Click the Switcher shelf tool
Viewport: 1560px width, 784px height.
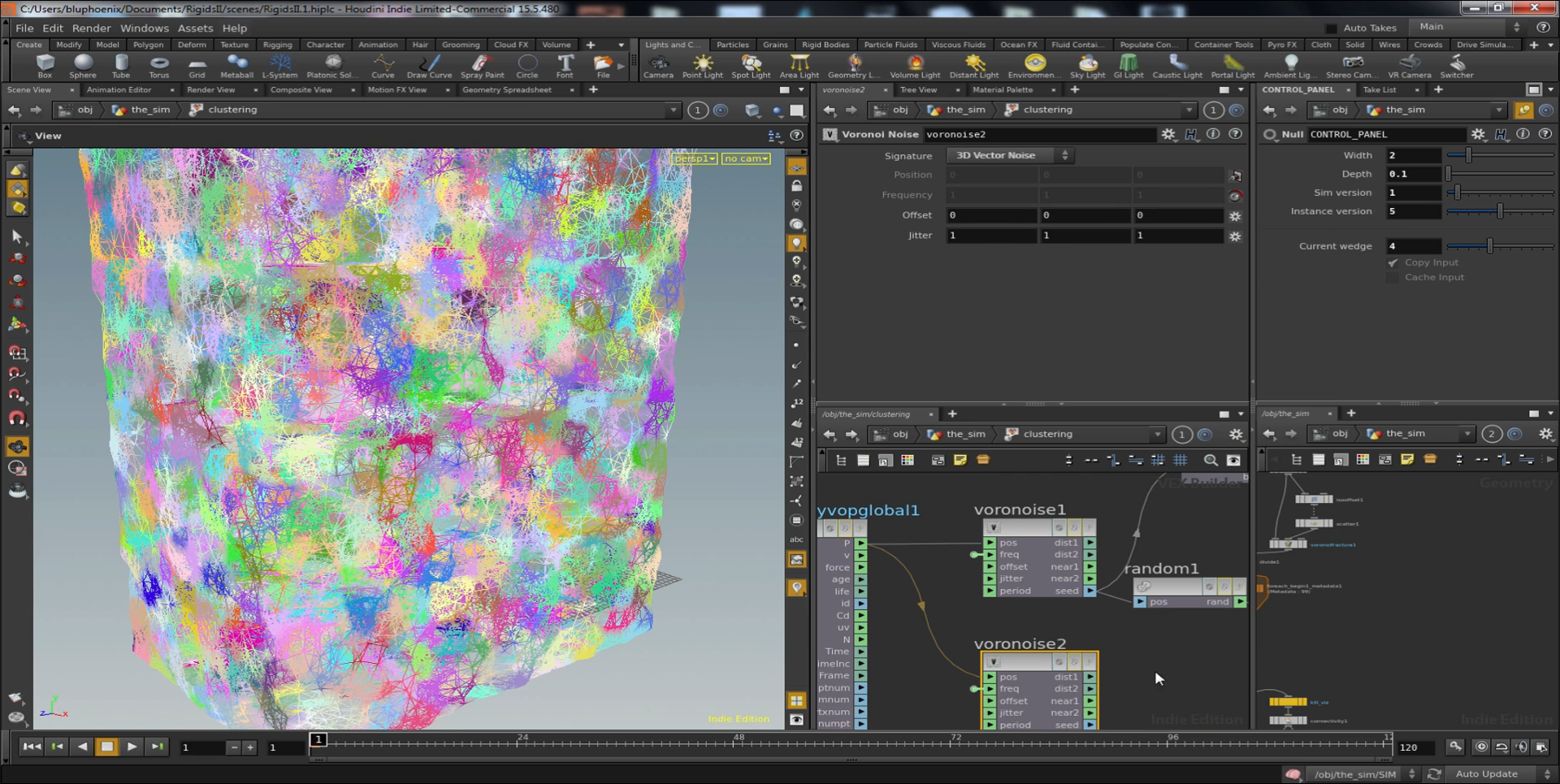pyautogui.click(x=1457, y=67)
